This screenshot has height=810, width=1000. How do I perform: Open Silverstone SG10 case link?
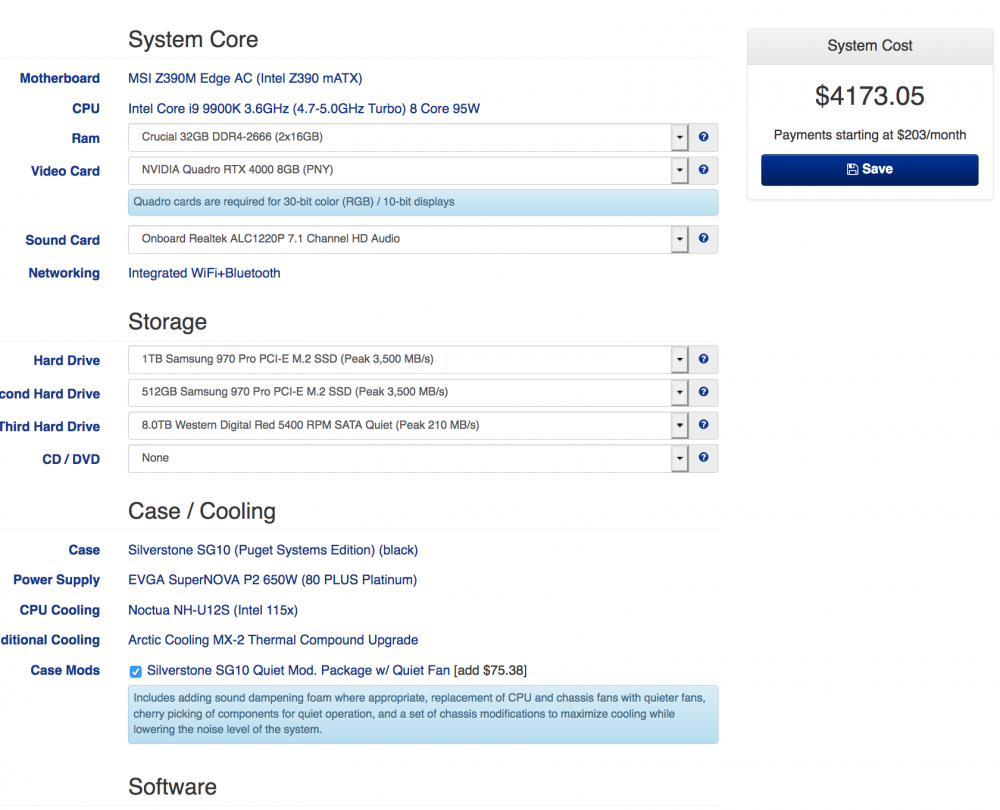click(273, 550)
